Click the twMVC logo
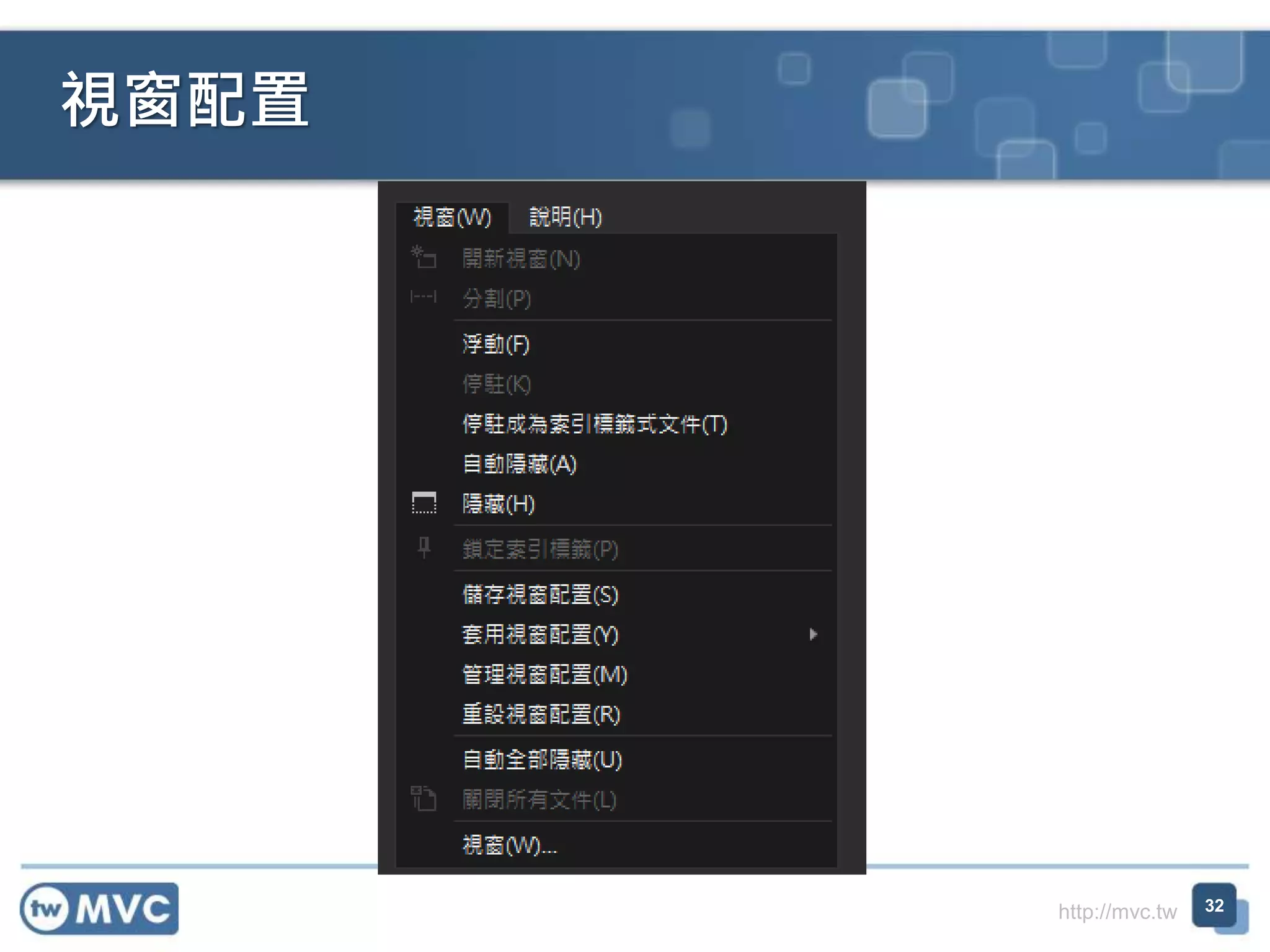 click(99, 909)
